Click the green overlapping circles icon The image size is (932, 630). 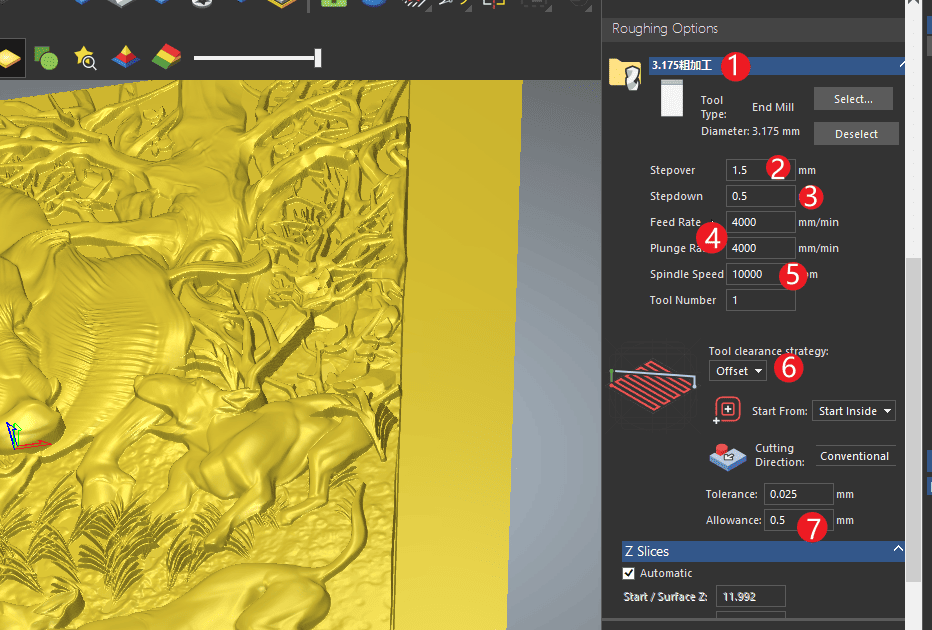point(46,58)
